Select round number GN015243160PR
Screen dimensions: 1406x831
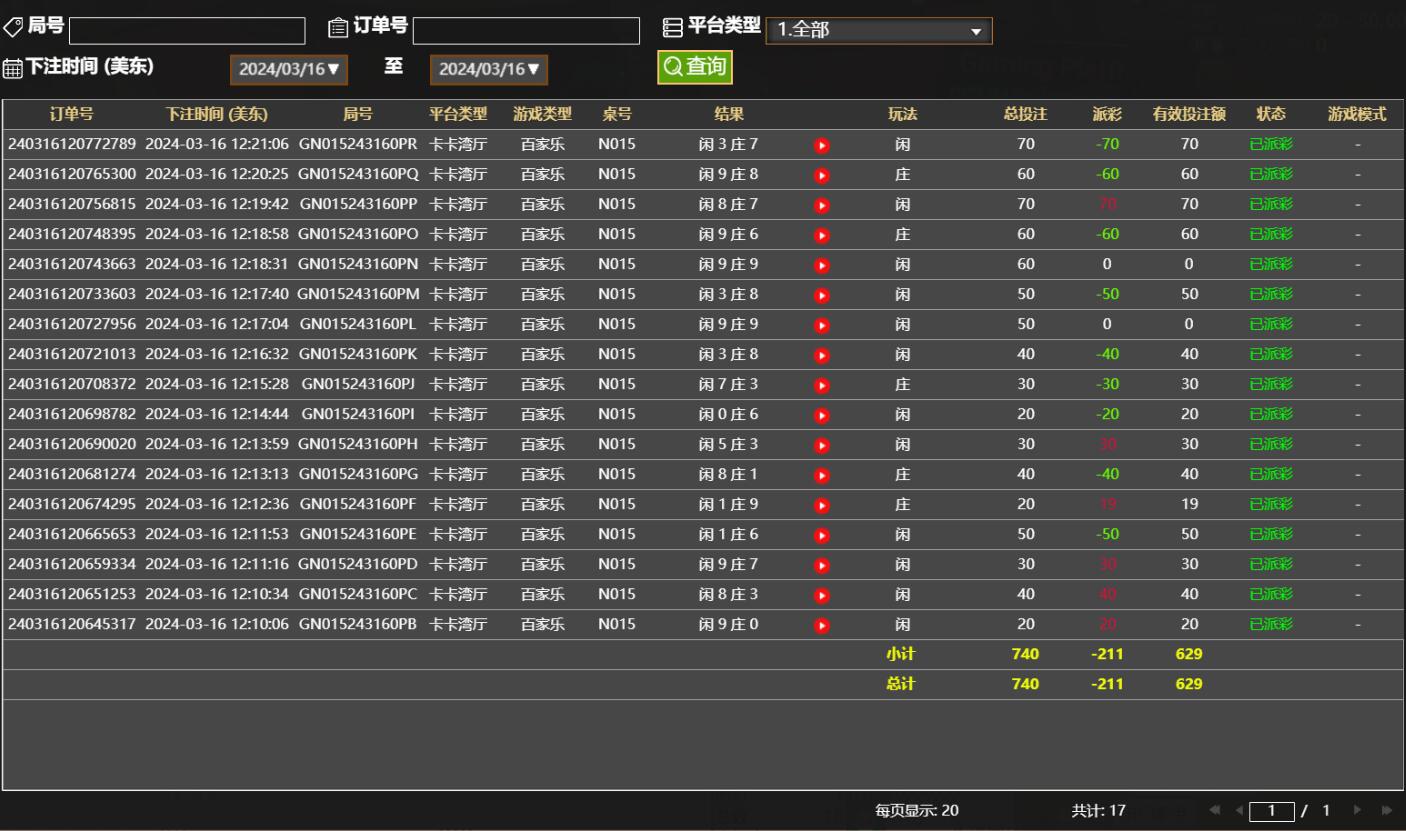358,144
